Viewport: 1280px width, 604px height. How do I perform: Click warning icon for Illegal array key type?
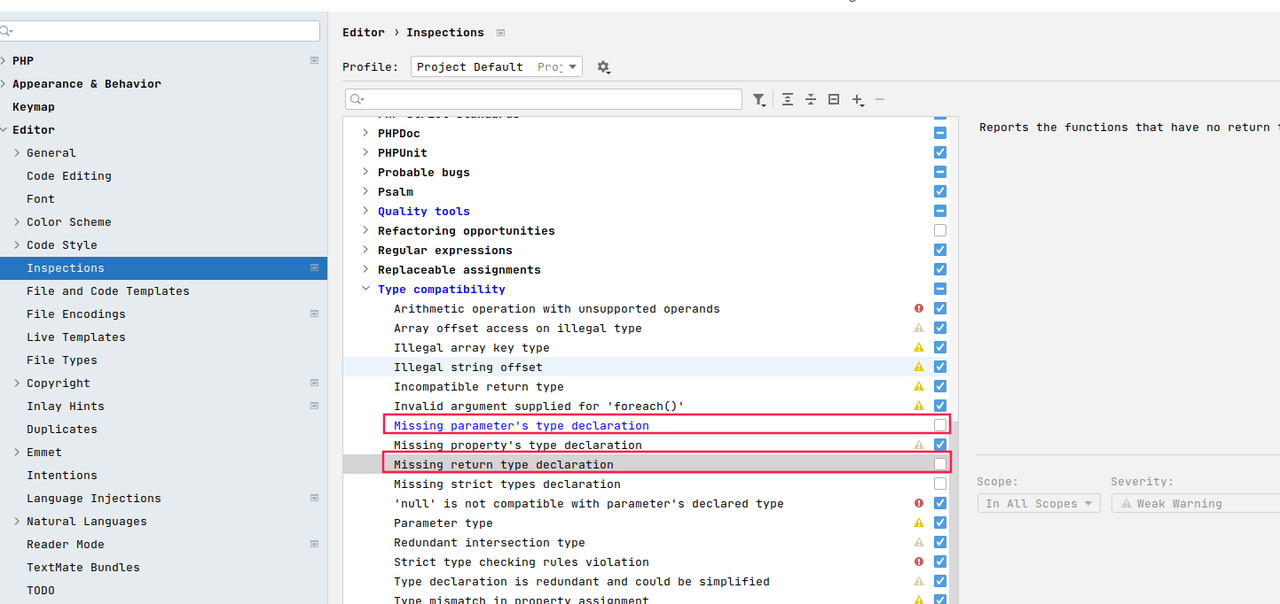point(919,348)
